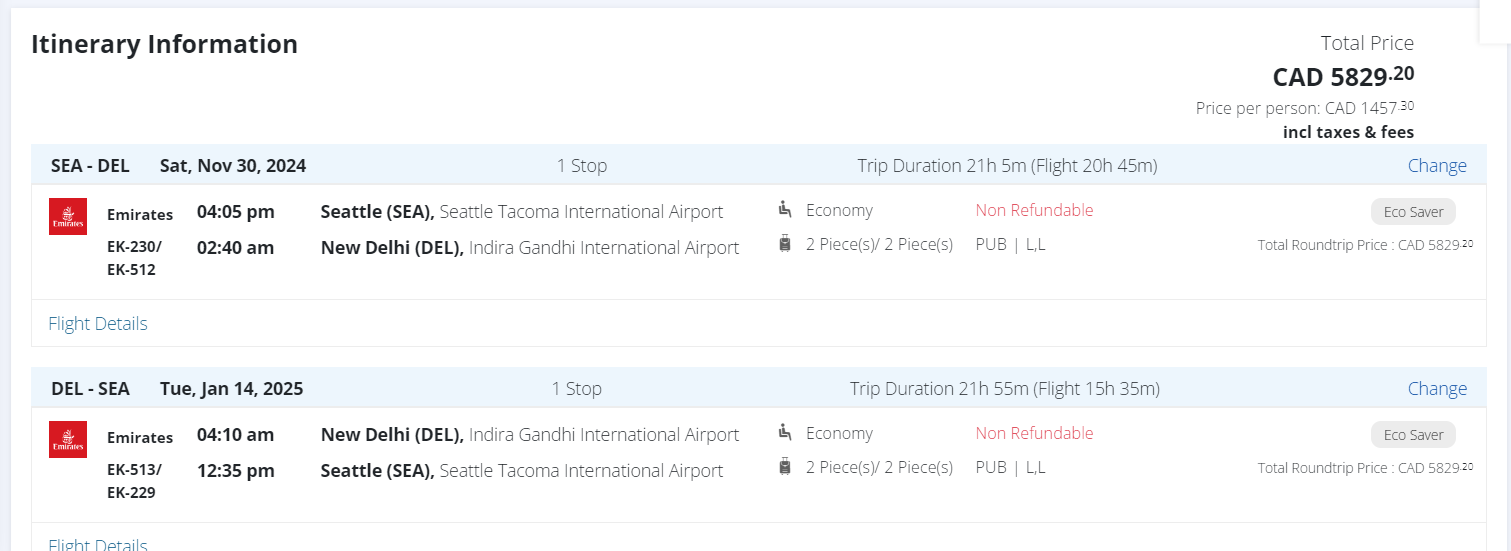Viewport: 1511px width, 551px height.
Task: Click the DEL - SEA route header
Action: click(90, 388)
